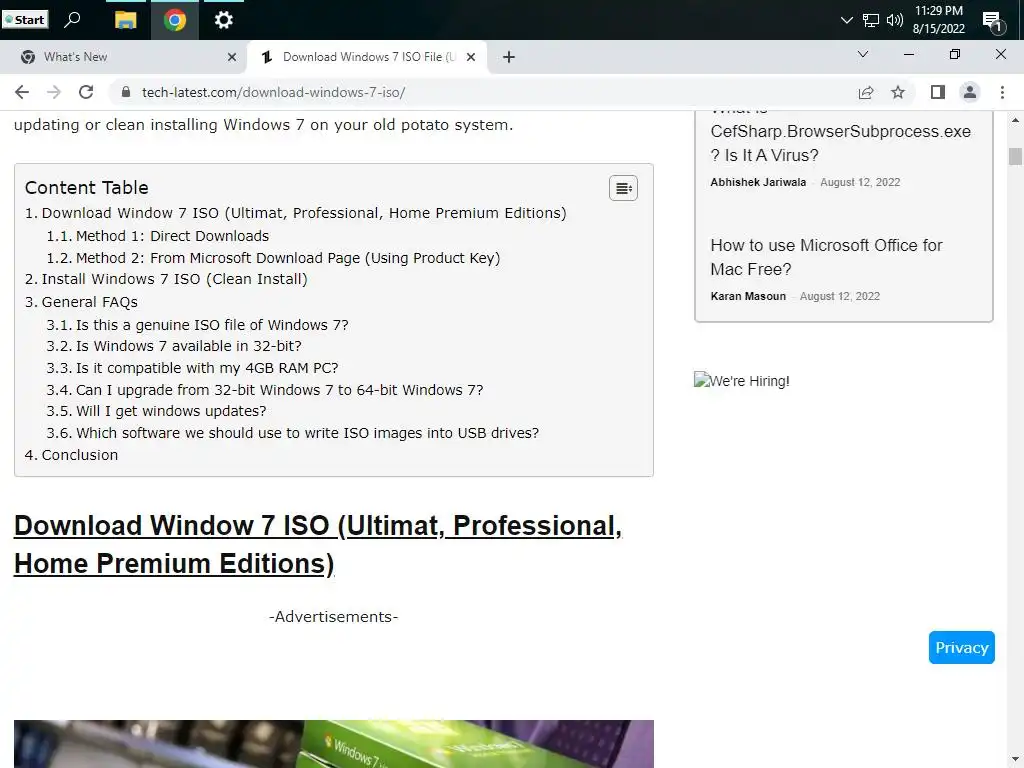
Task: Open taskbar search magnifier
Action: (x=72, y=20)
